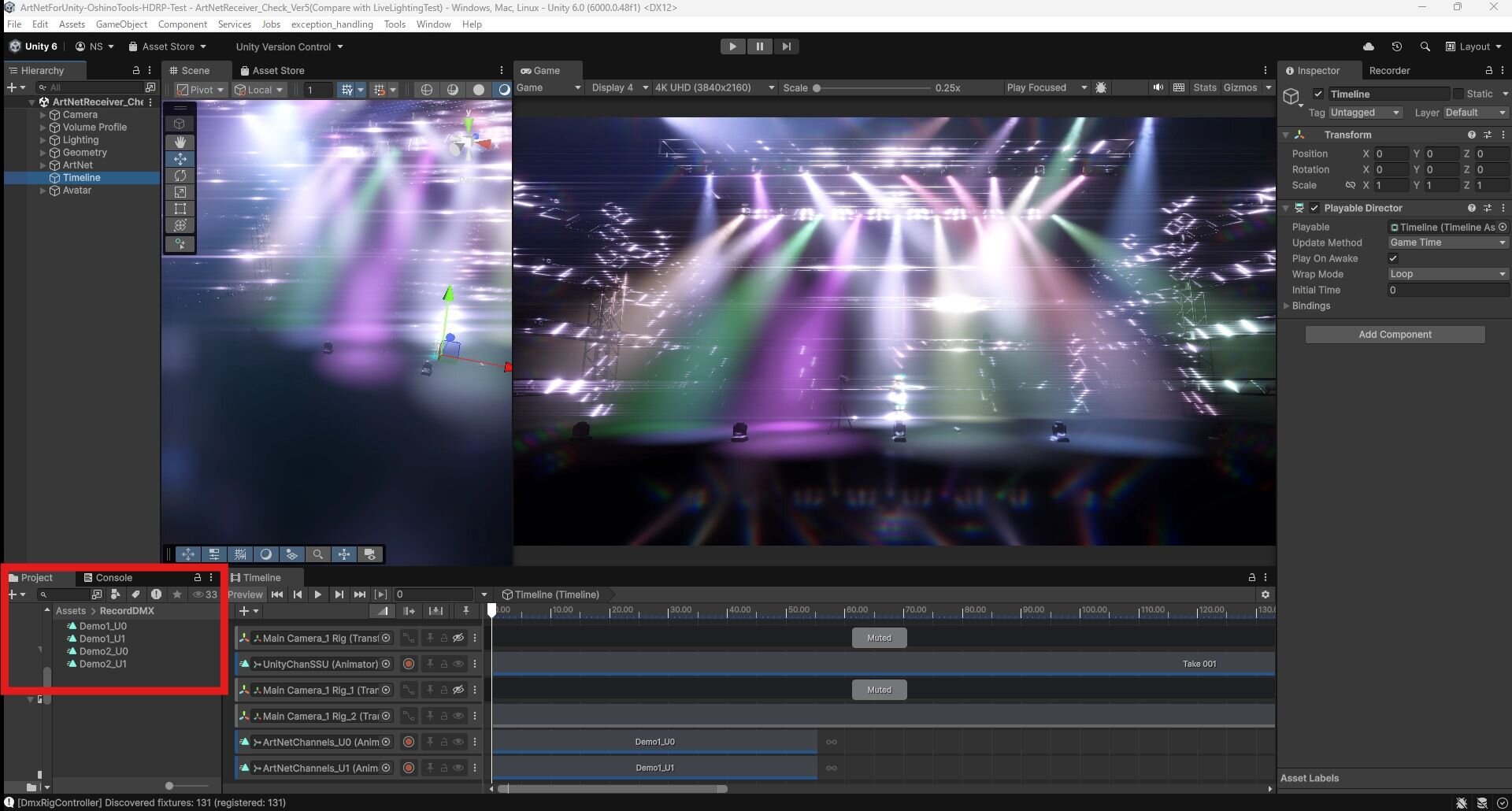Click the Unity cloud icon
The image size is (1512, 811).
click(1369, 46)
